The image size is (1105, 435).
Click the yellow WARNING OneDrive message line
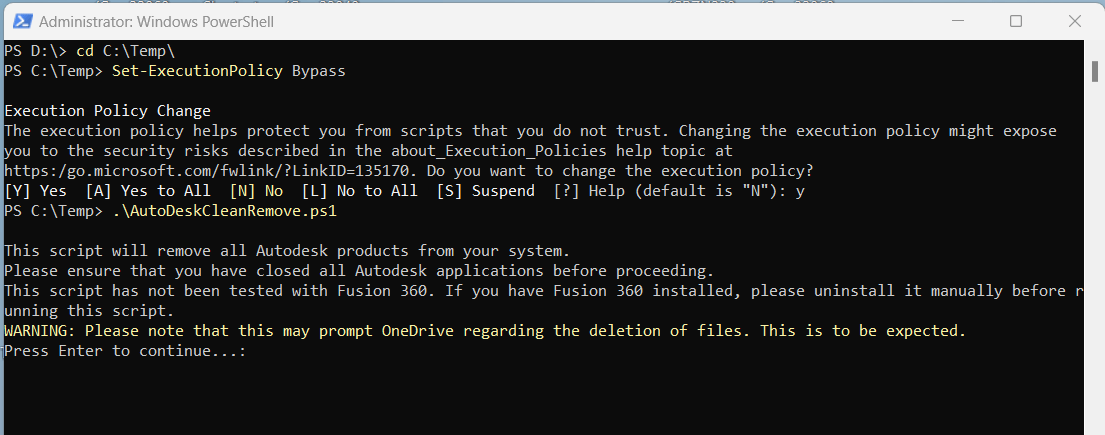coord(485,331)
